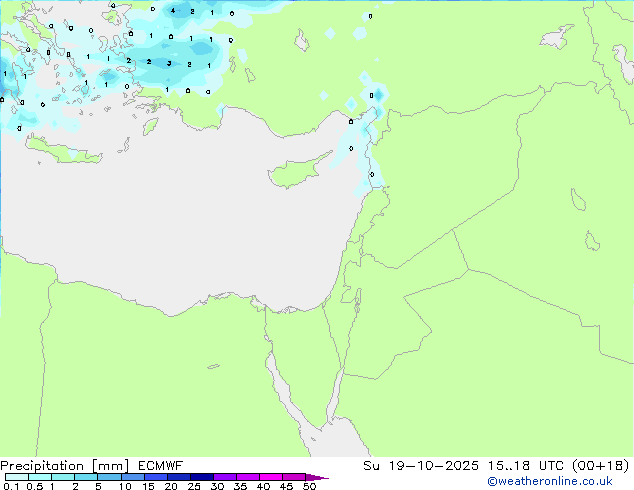
Task: Click the 30 mm purple legend swatch
Action: click(x=225, y=477)
